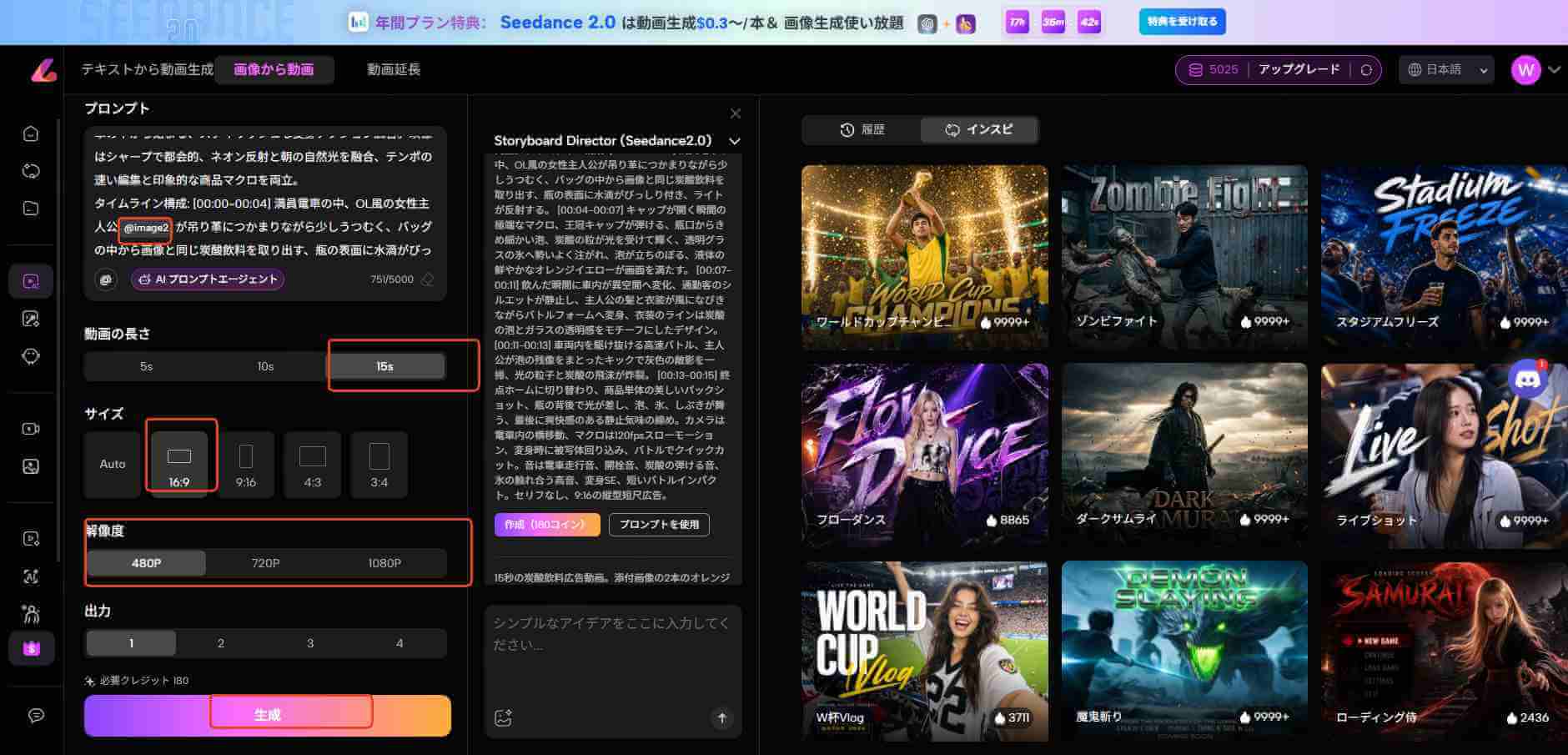Click the people silhouette sidebar icon
Image resolution: width=1568 pixels, height=755 pixels.
click(31, 615)
